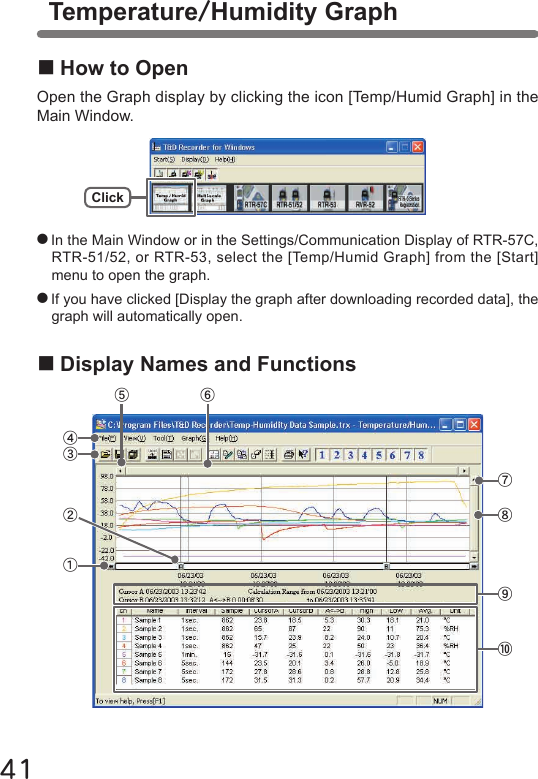Click the printer icon in graph toolbar

coord(289,454)
